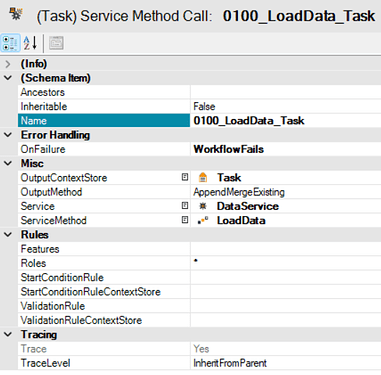Click the Tracing category header
The height and width of the screenshot is (375, 381).
pyautogui.click(x=39, y=334)
